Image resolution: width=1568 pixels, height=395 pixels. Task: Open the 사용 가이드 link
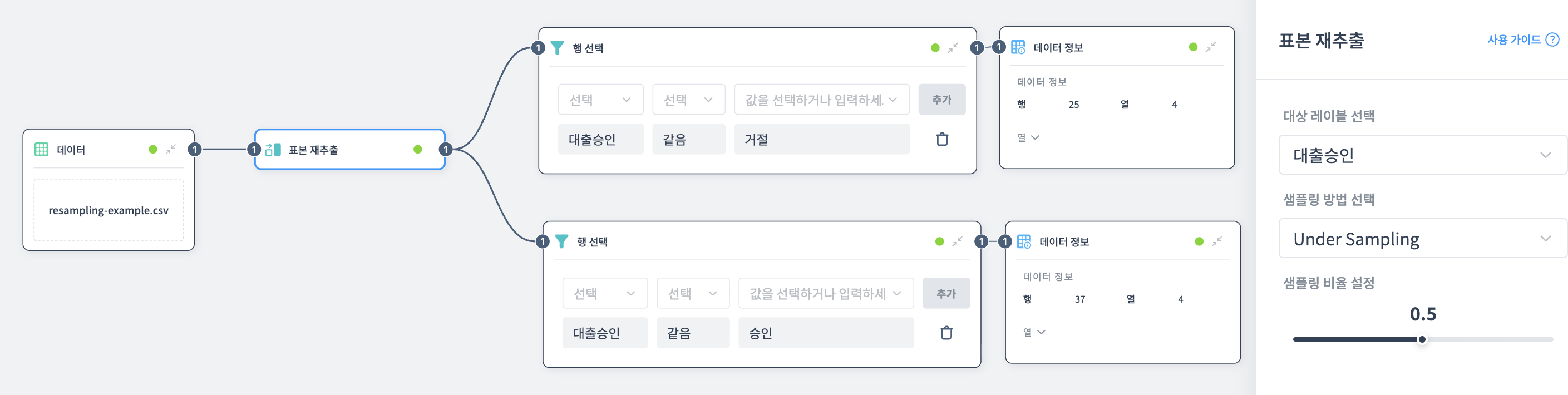(1515, 39)
